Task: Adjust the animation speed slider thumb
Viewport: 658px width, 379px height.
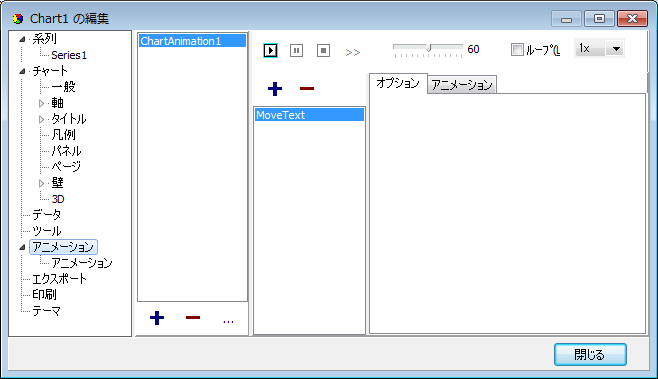Action: 428,48
